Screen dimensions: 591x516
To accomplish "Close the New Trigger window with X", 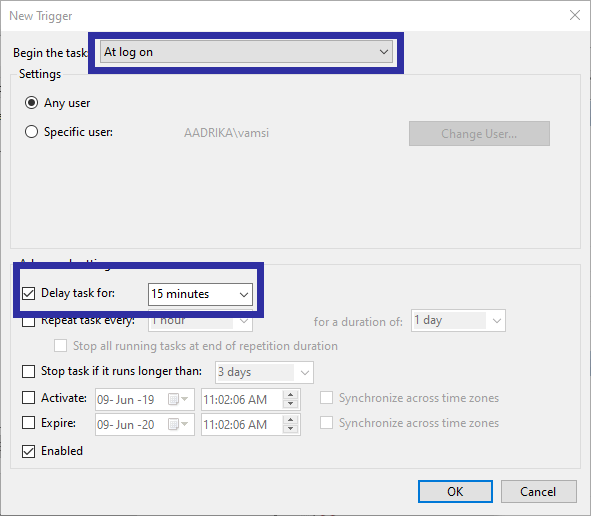I will click(575, 15).
